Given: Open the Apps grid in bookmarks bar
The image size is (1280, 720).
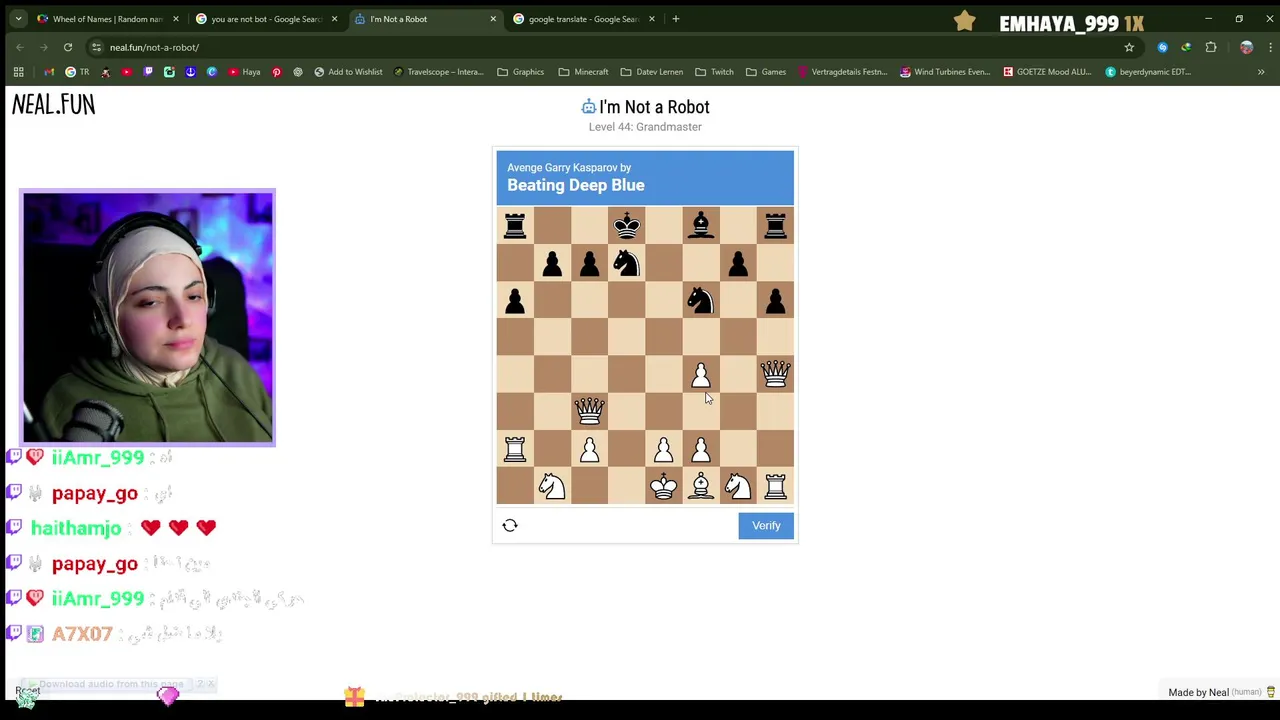Looking at the screenshot, I should click(18, 72).
